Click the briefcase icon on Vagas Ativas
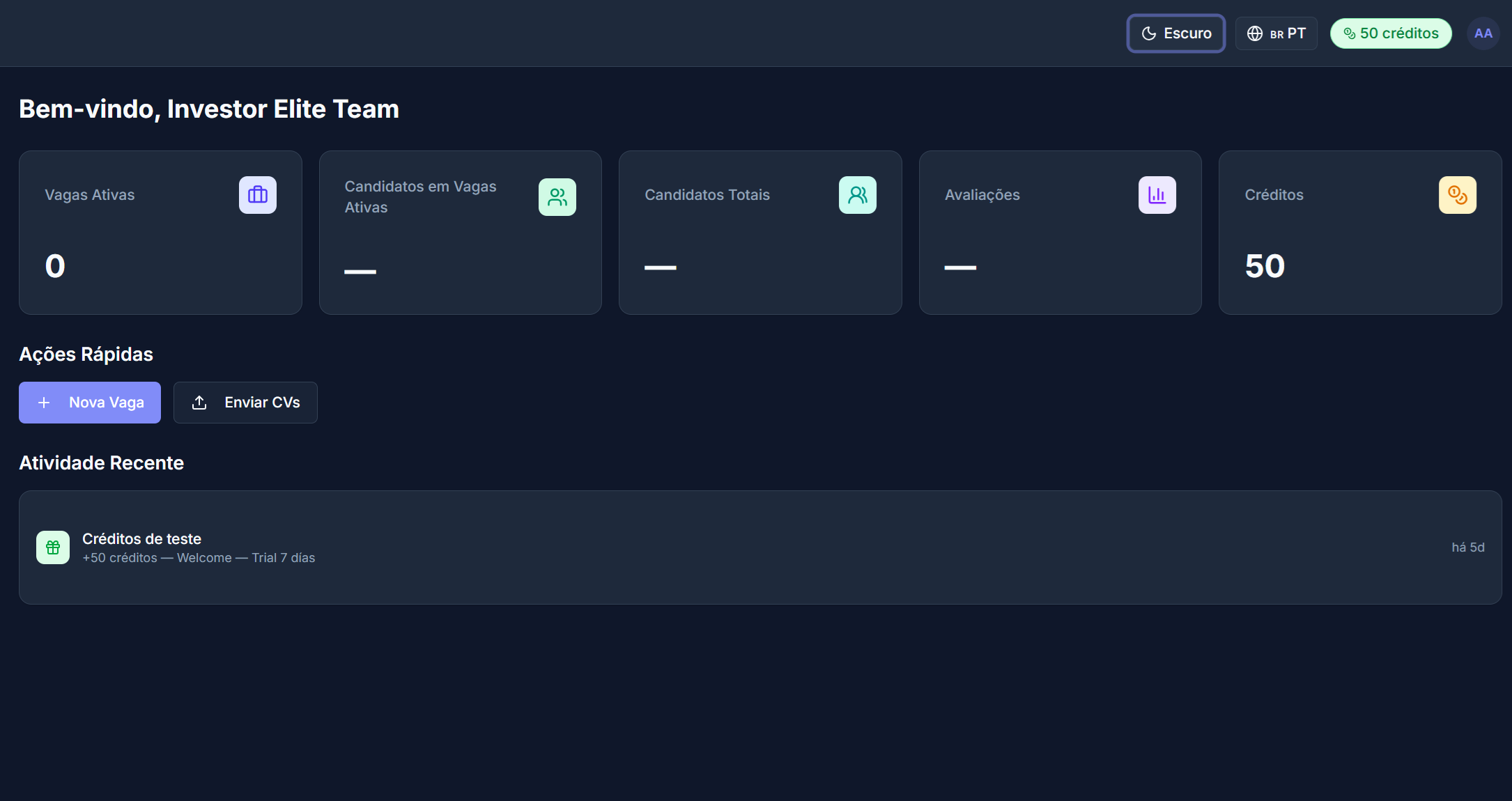This screenshot has width=1512, height=801. pyautogui.click(x=257, y=195)
